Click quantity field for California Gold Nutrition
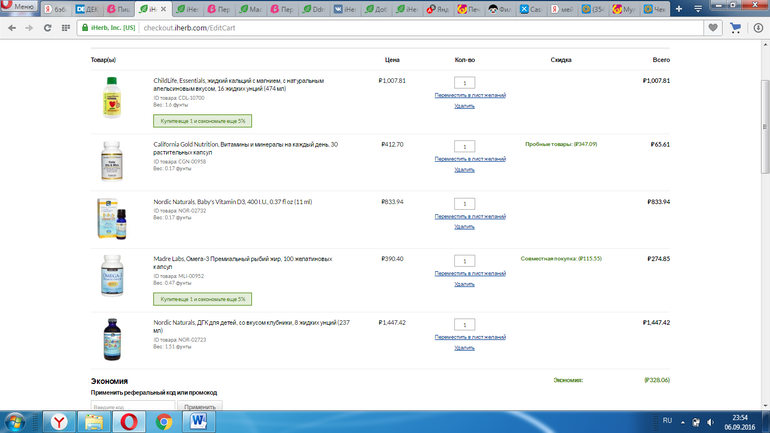Image resolution: width=770 pixels, height=433 pixels. [464, 147]
